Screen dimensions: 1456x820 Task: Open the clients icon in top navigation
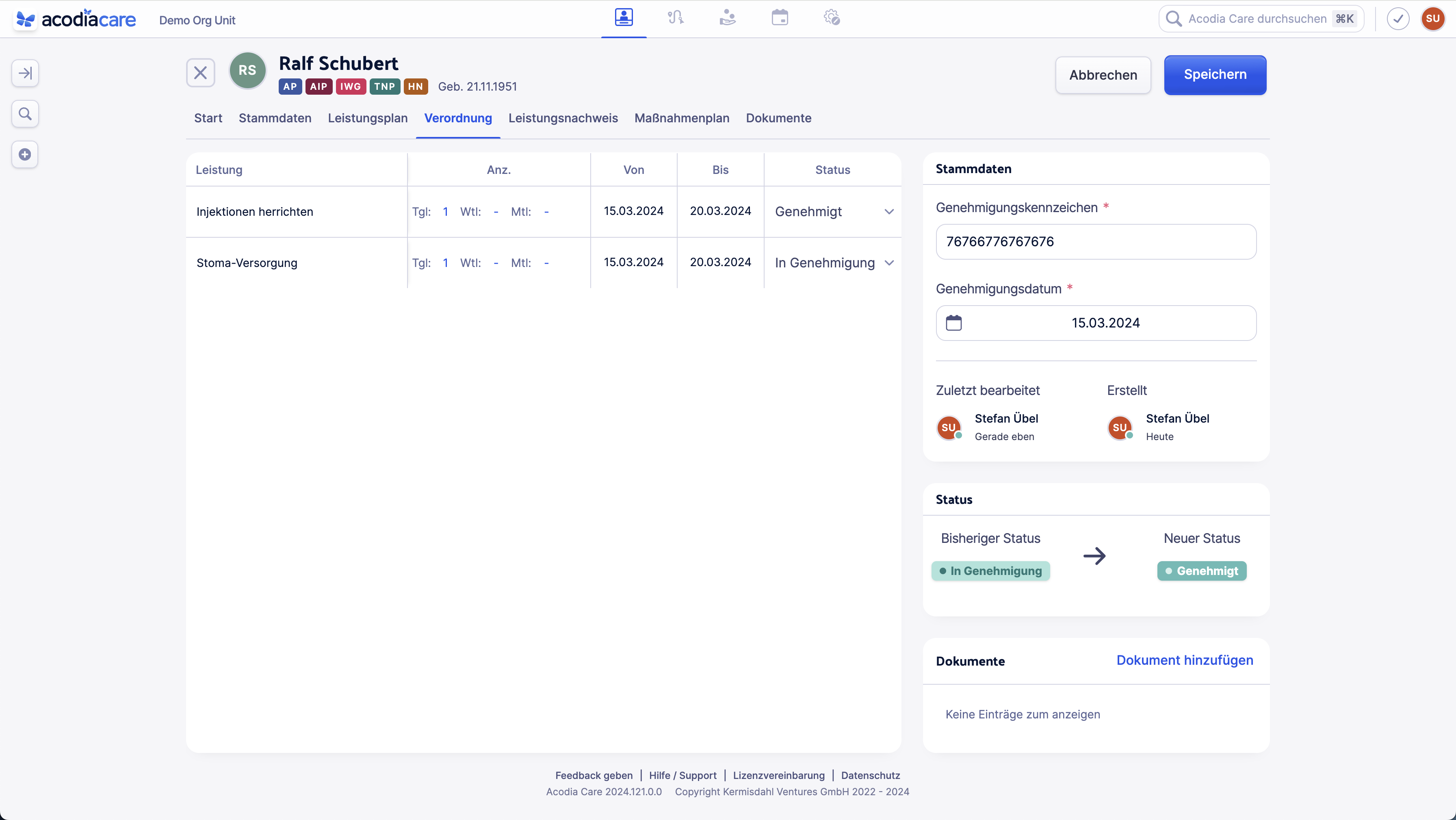coord(624,18)
